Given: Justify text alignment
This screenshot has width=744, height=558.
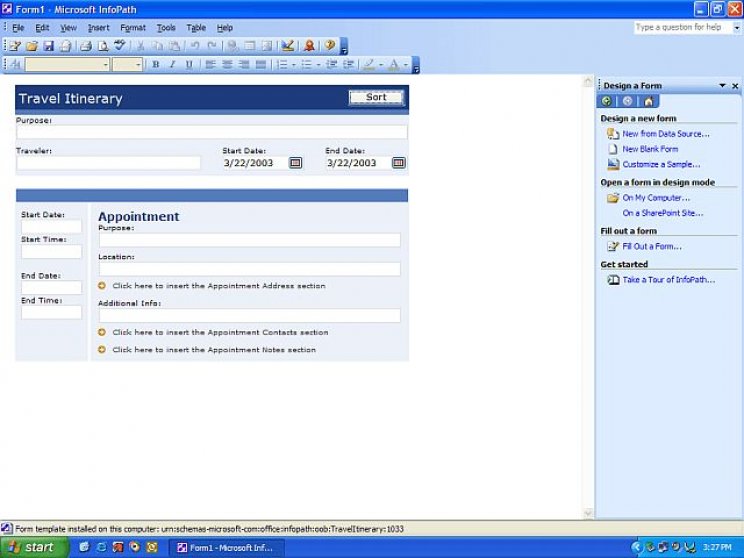Looking at the screenshot, I should pos(260,65).
